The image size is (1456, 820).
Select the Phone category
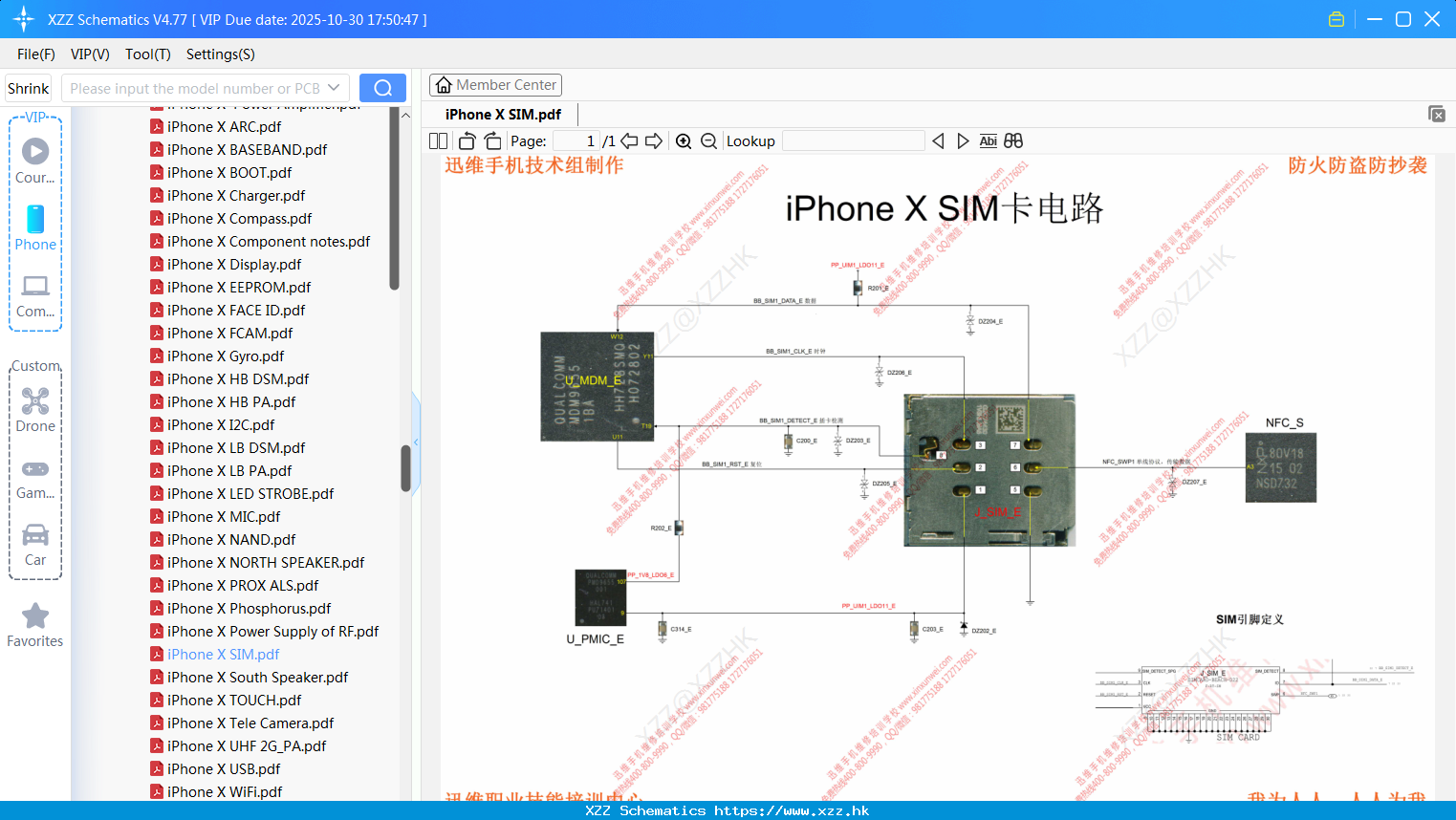point(35,227)
